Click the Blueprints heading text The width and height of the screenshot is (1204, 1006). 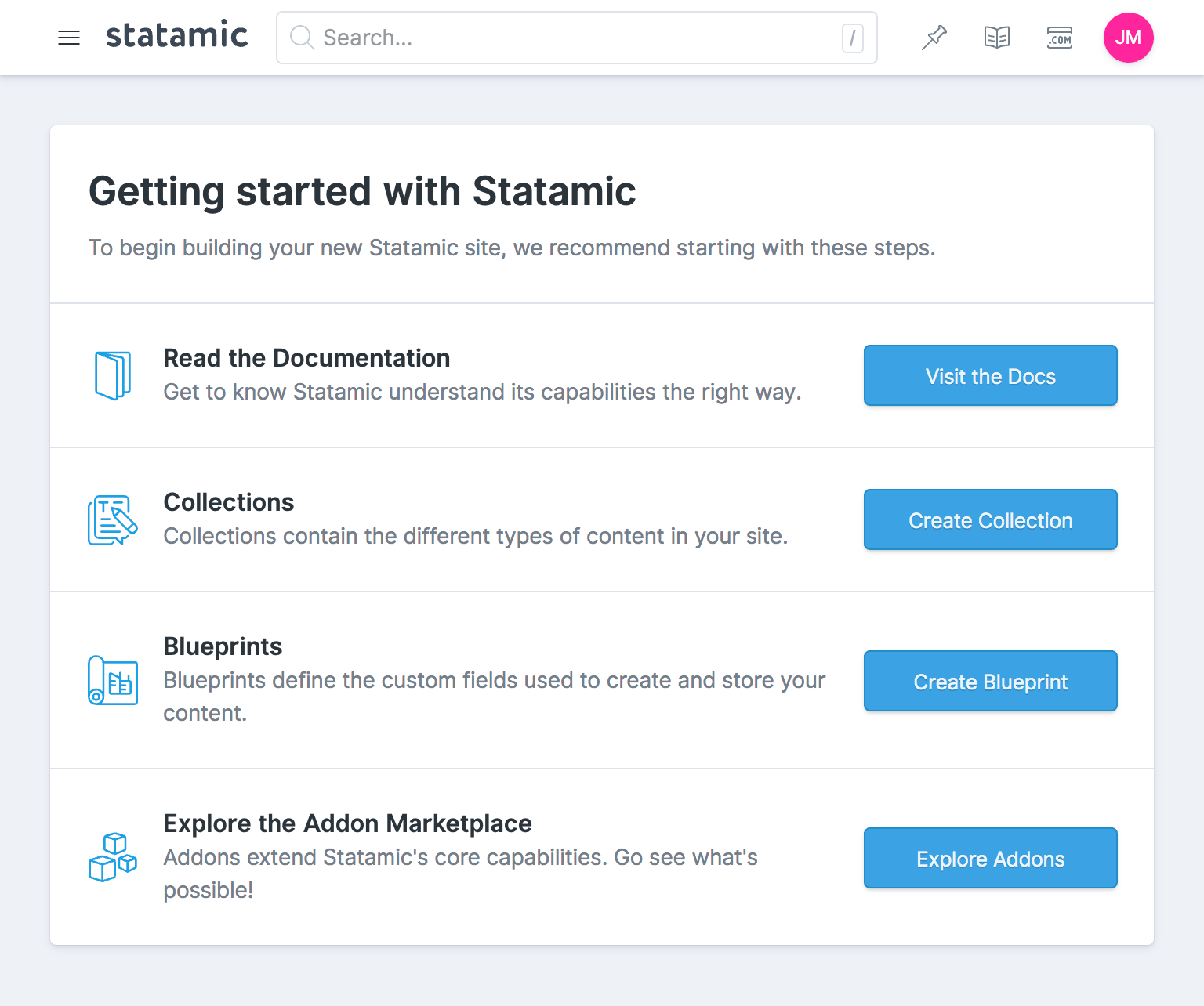223,646
